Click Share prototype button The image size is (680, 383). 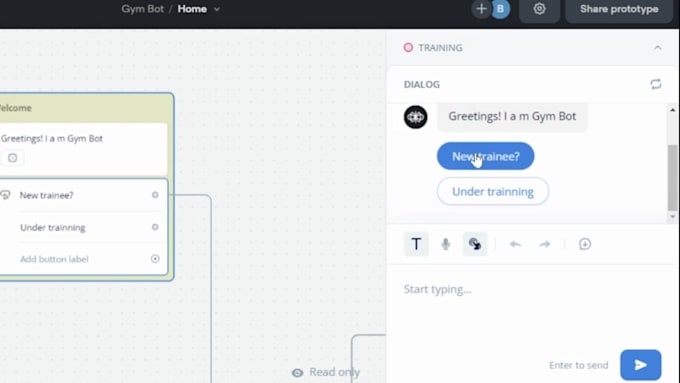pos(619,9)
